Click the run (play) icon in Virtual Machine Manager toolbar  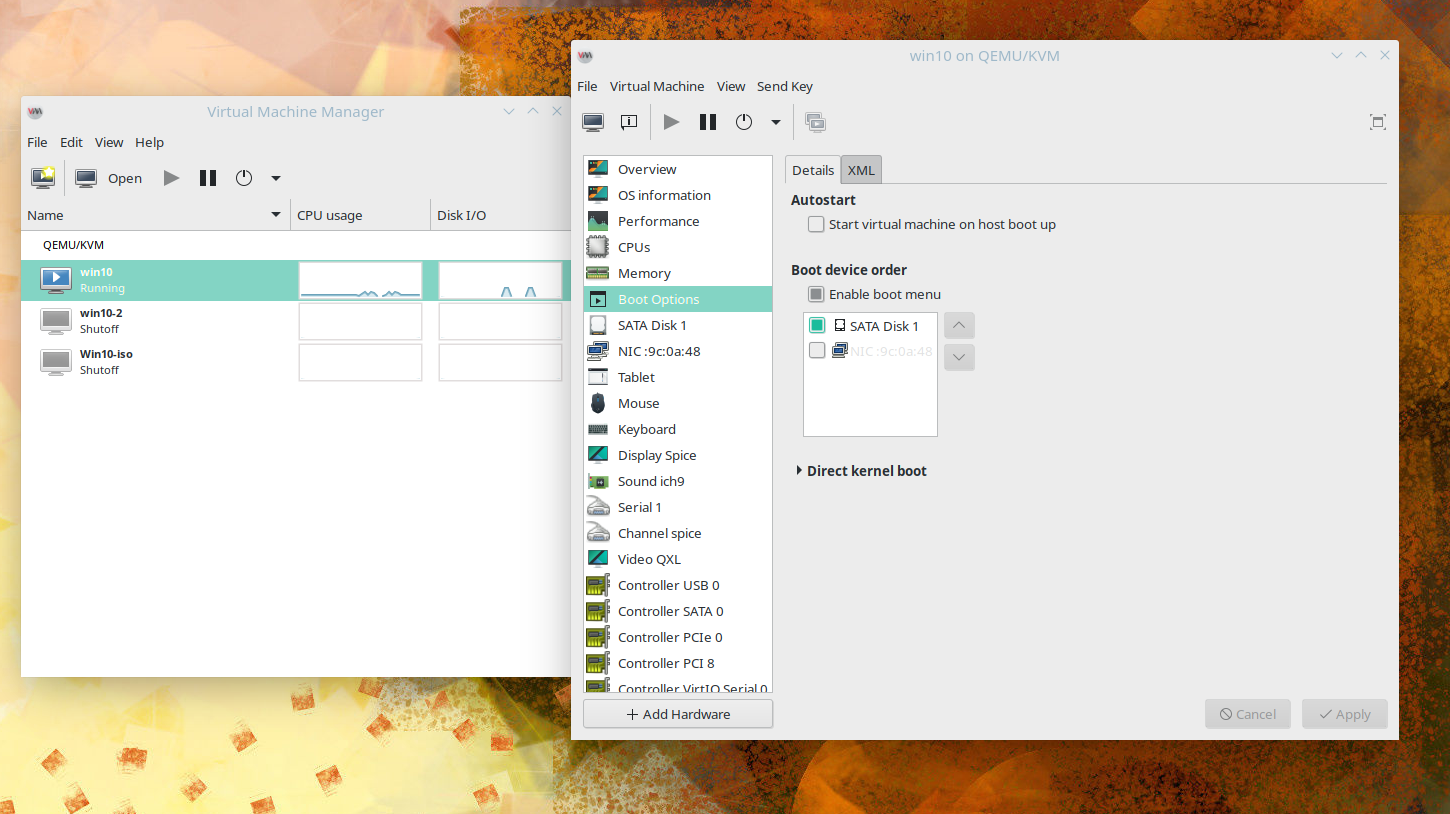pos(172,178)
